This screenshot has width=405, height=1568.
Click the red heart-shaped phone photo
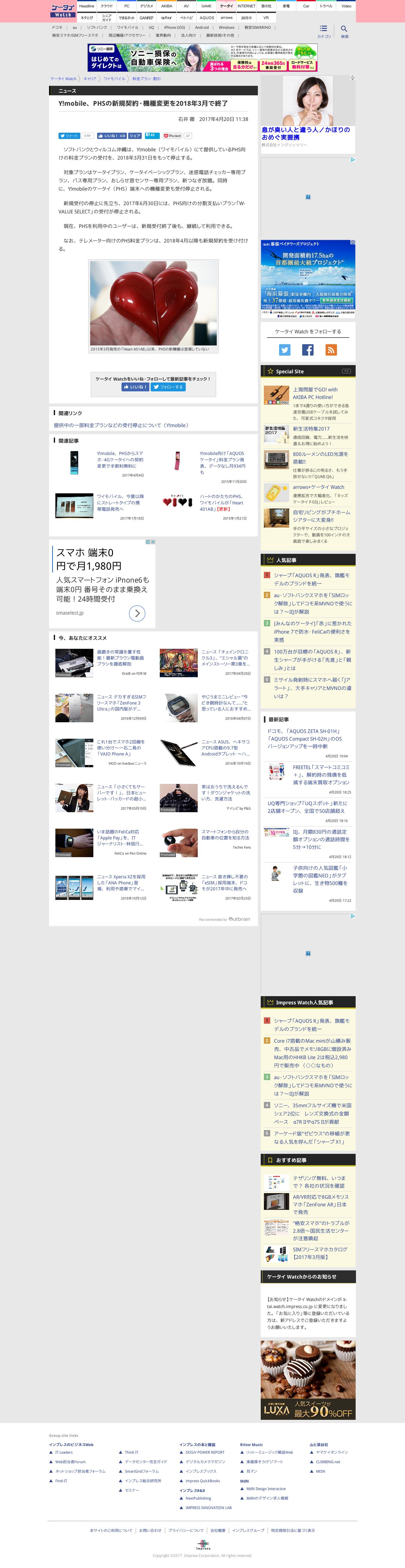[x=153, y=302]
